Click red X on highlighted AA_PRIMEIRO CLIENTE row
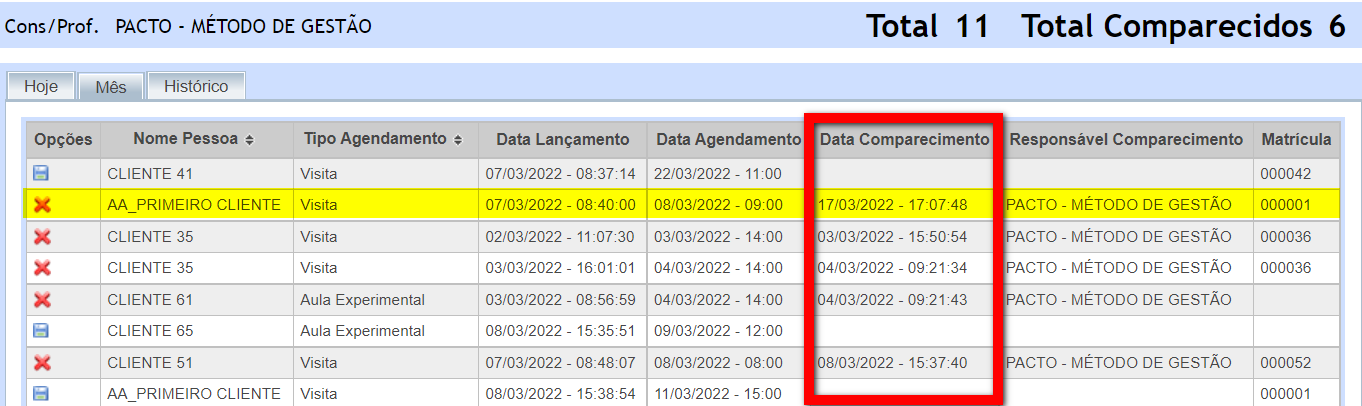 pos(42,205)
